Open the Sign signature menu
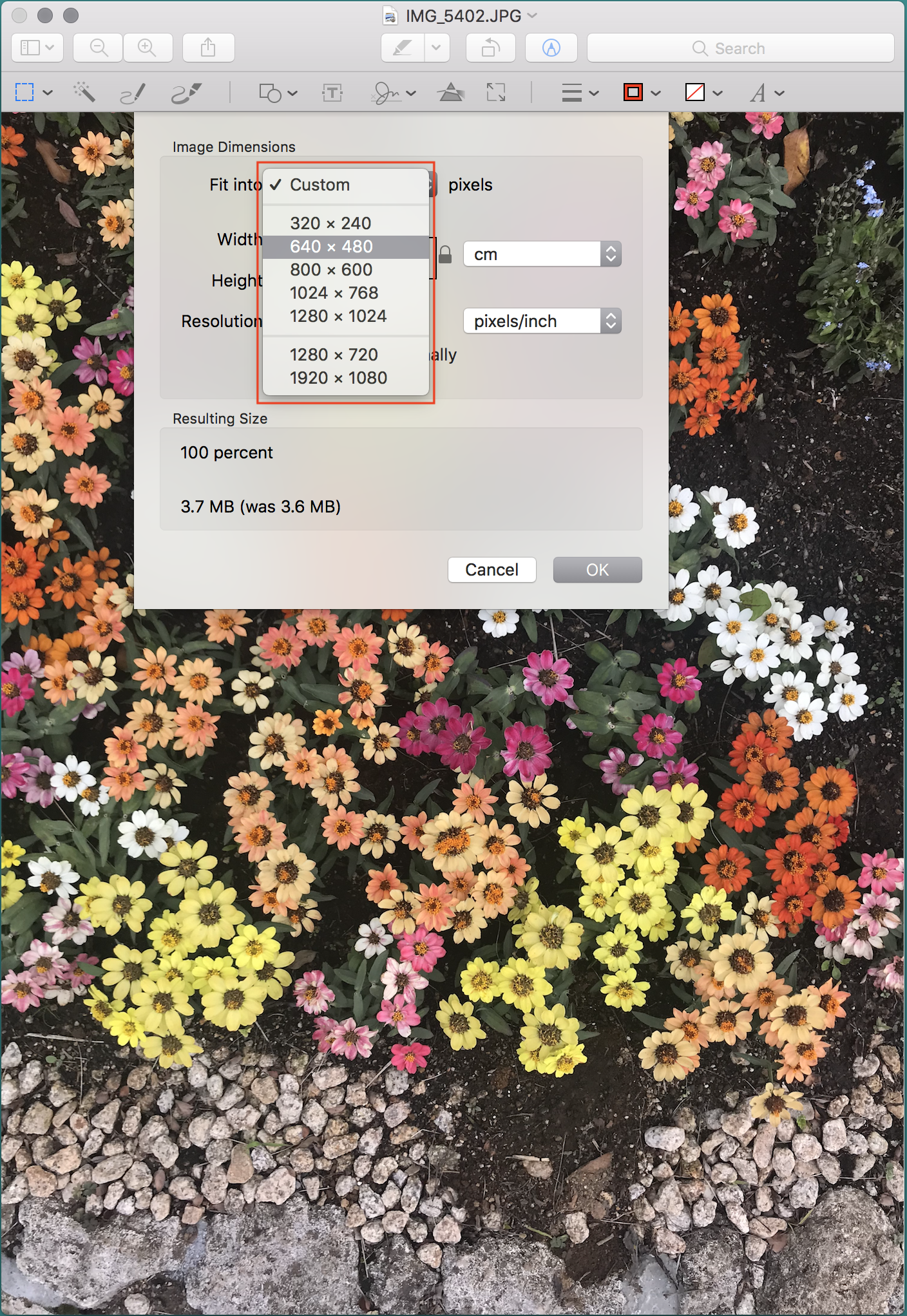Image resolution: width=907 pixels, height=1316 pixels. [393, 93]
